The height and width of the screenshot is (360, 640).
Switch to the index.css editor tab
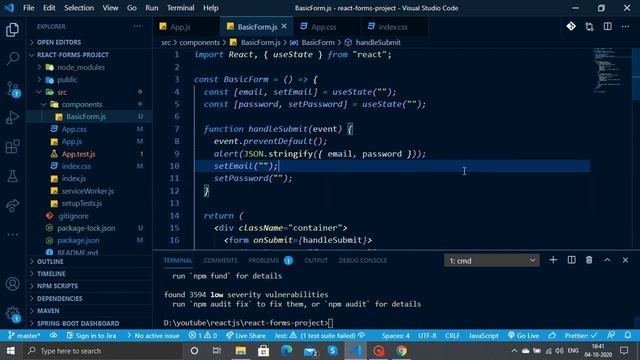click(x=393, y=27)
